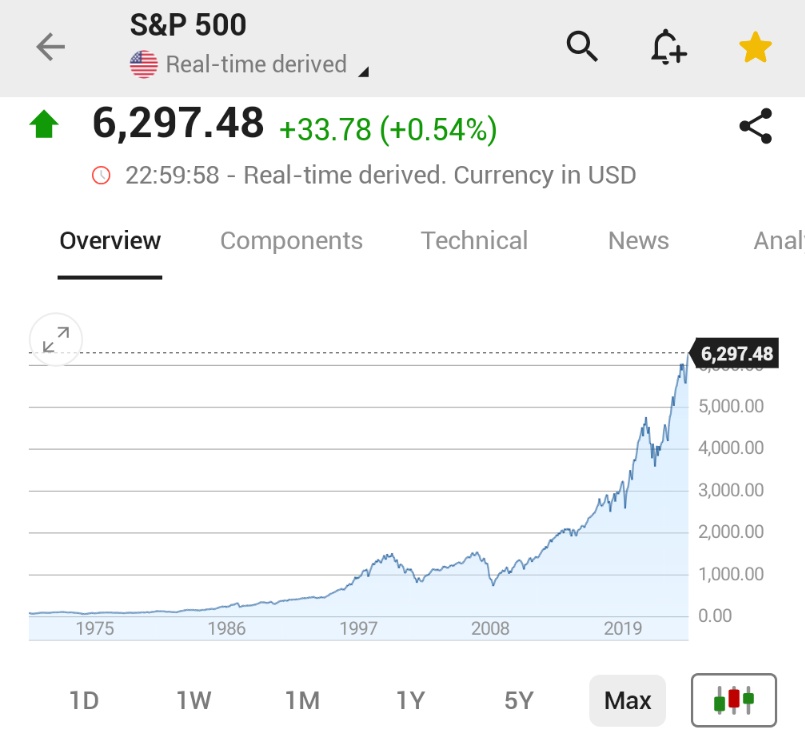This screenshot has height=742, width=805.
Task: Open the partially visible Analysis tab
Action: pyautogui.click(x=779, y=241)
